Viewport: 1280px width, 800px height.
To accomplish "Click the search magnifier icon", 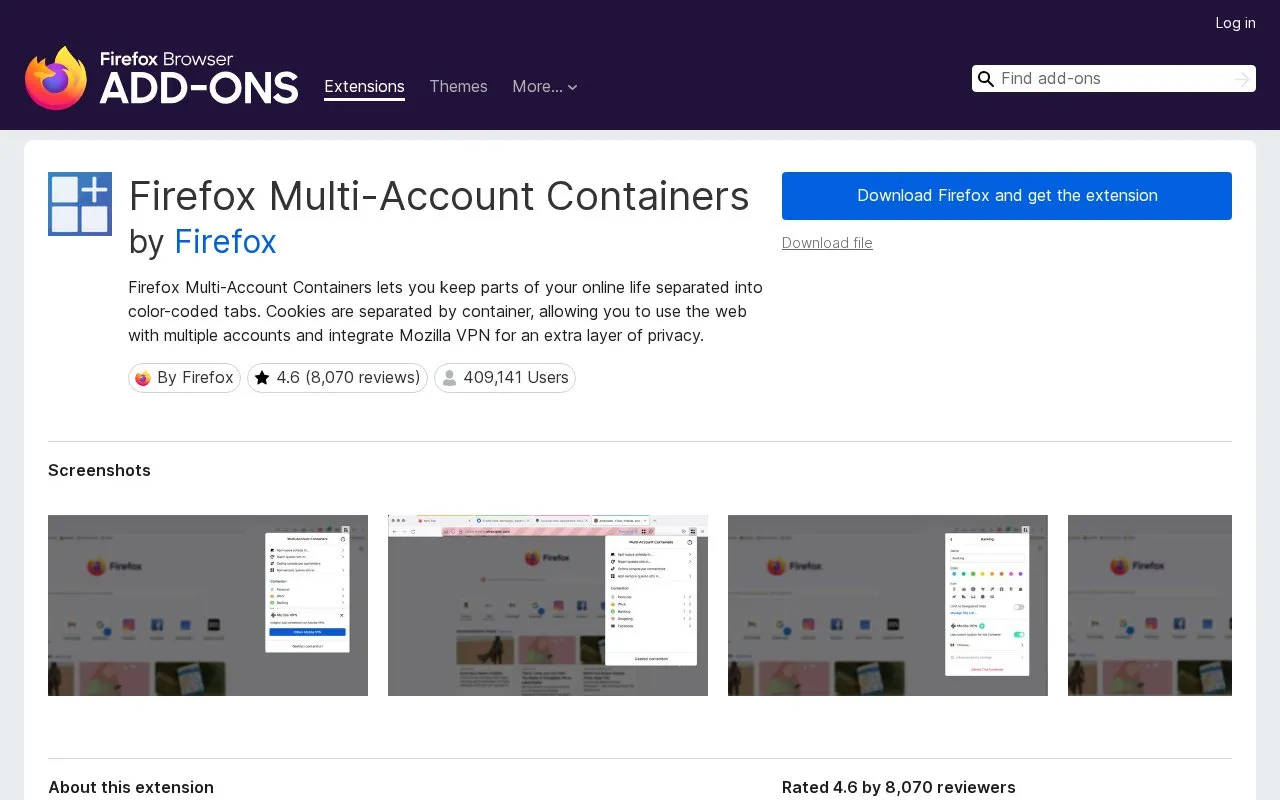I will coord(986,79).
